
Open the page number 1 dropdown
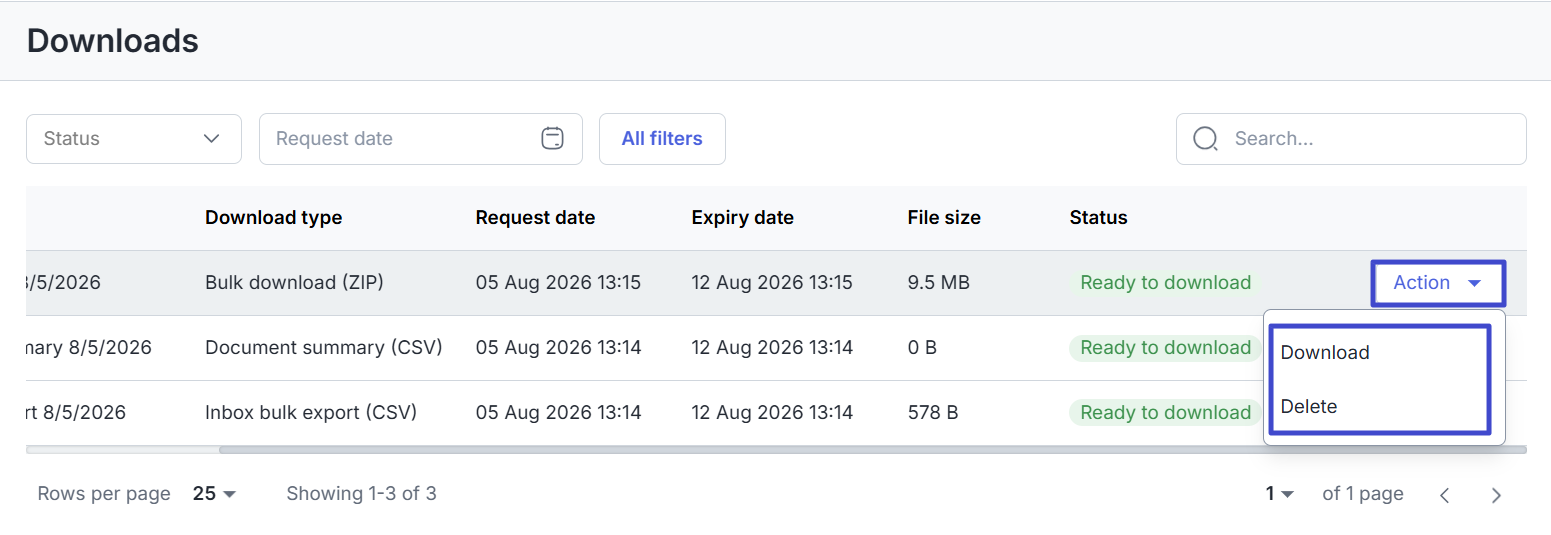(1280, 494)
